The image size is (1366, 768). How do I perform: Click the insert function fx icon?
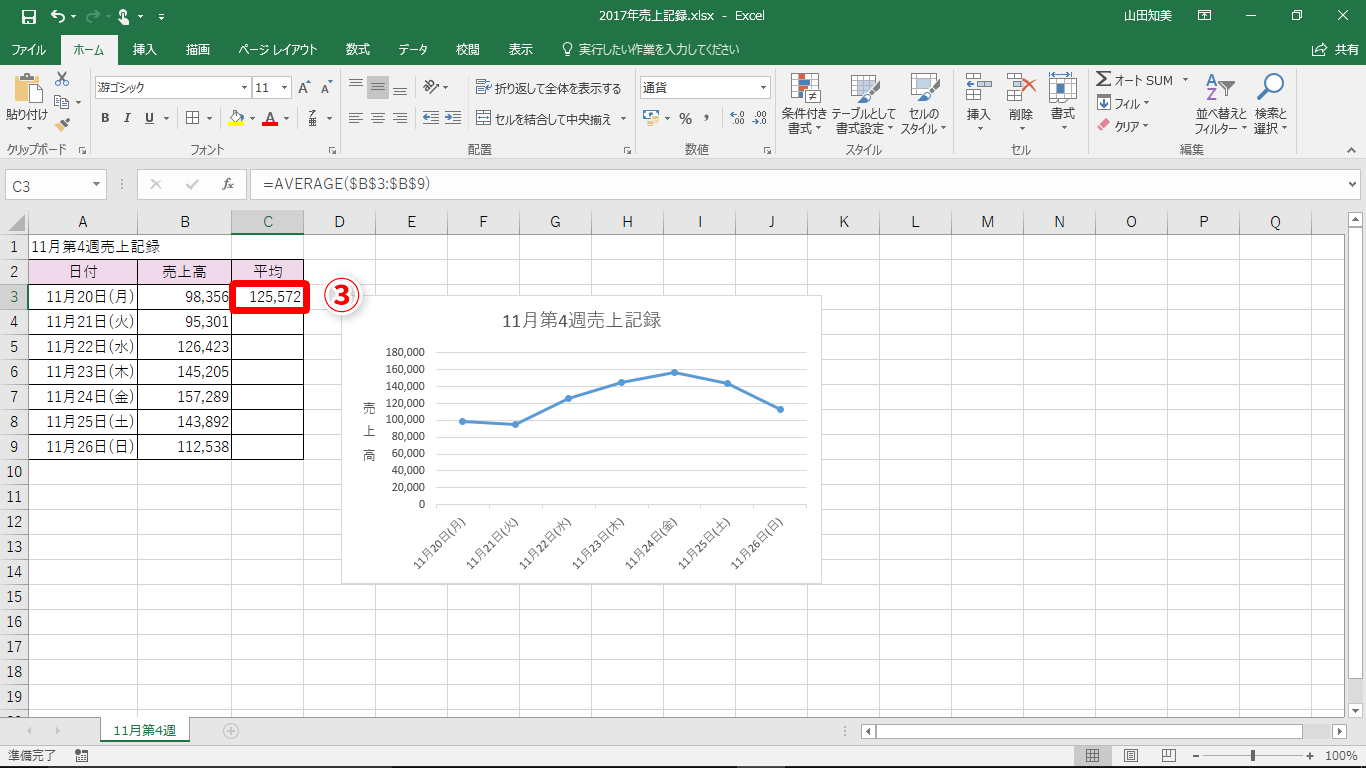tap(228, 185)
